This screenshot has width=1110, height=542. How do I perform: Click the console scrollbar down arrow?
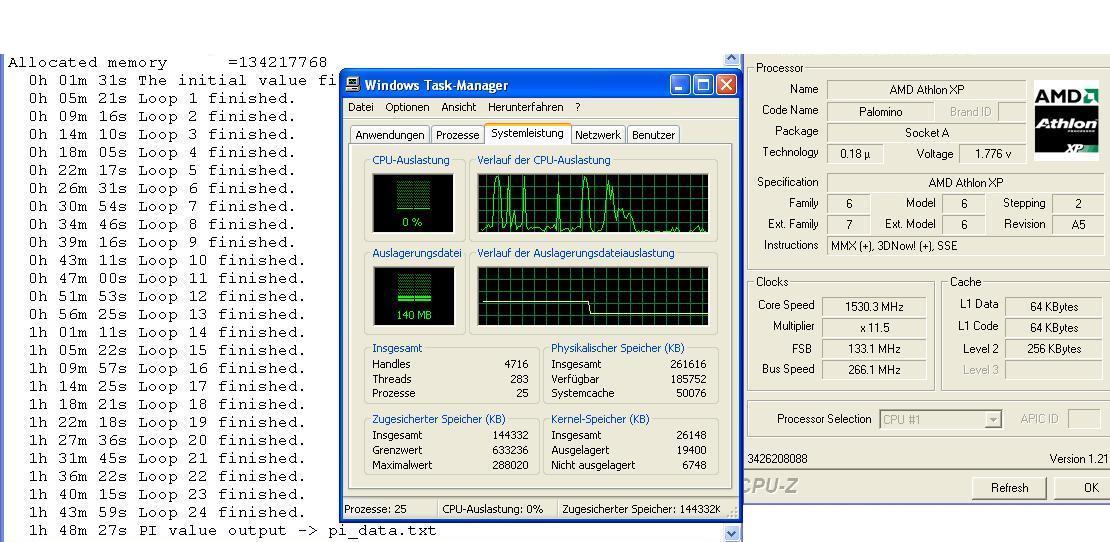pyautogui.click(x=732, y=534)
